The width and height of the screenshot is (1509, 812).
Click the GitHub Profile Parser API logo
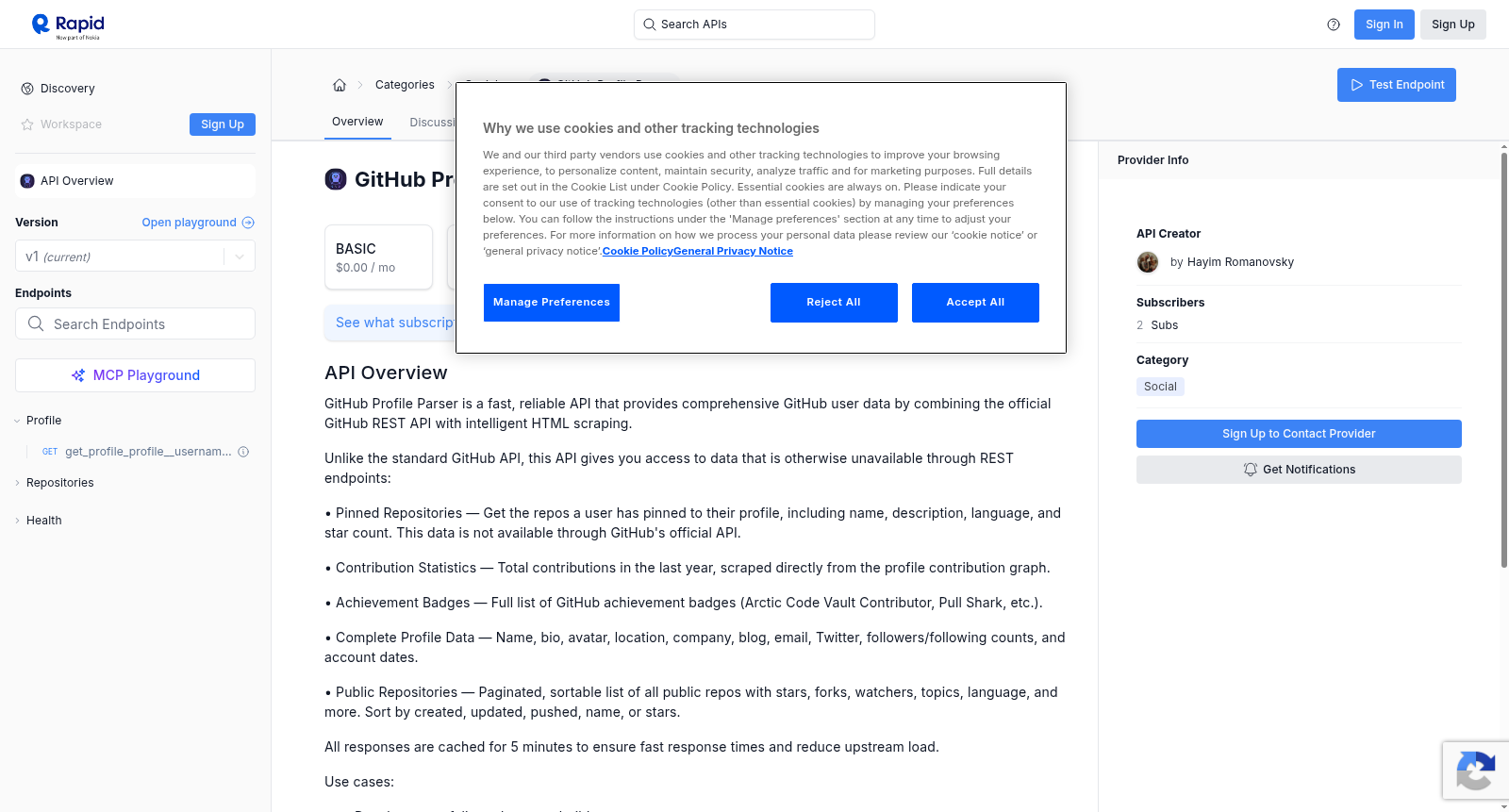[x=336, y=179]
